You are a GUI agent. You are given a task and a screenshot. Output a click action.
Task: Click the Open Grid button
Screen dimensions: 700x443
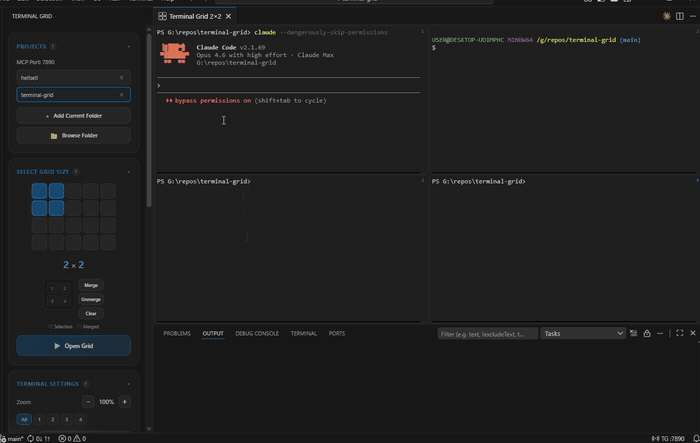point(74,346)
